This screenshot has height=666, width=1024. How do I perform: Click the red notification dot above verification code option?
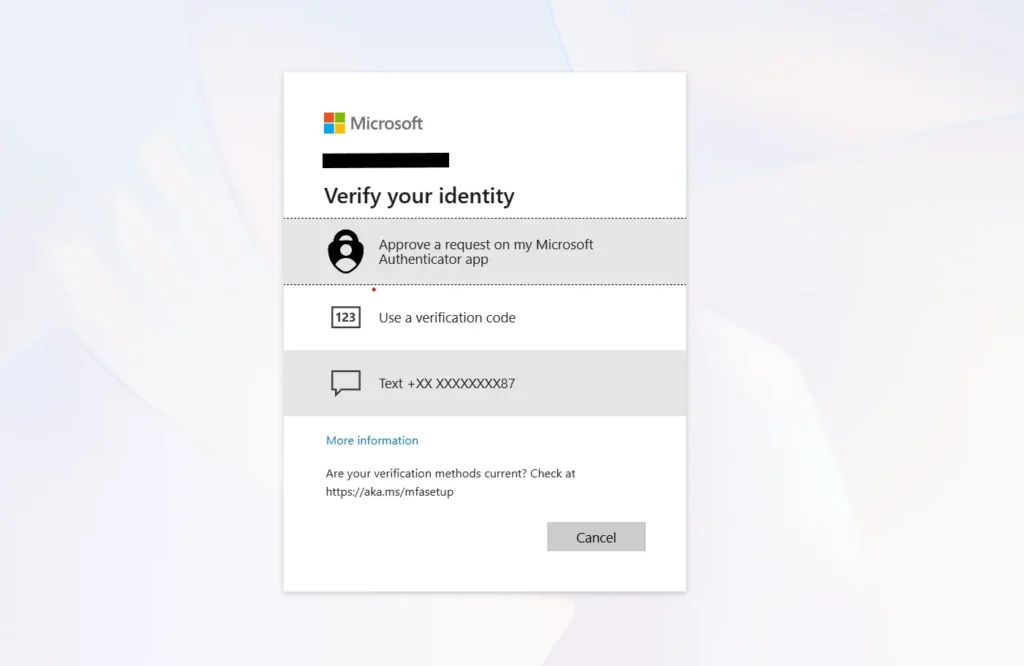point(373,291)
